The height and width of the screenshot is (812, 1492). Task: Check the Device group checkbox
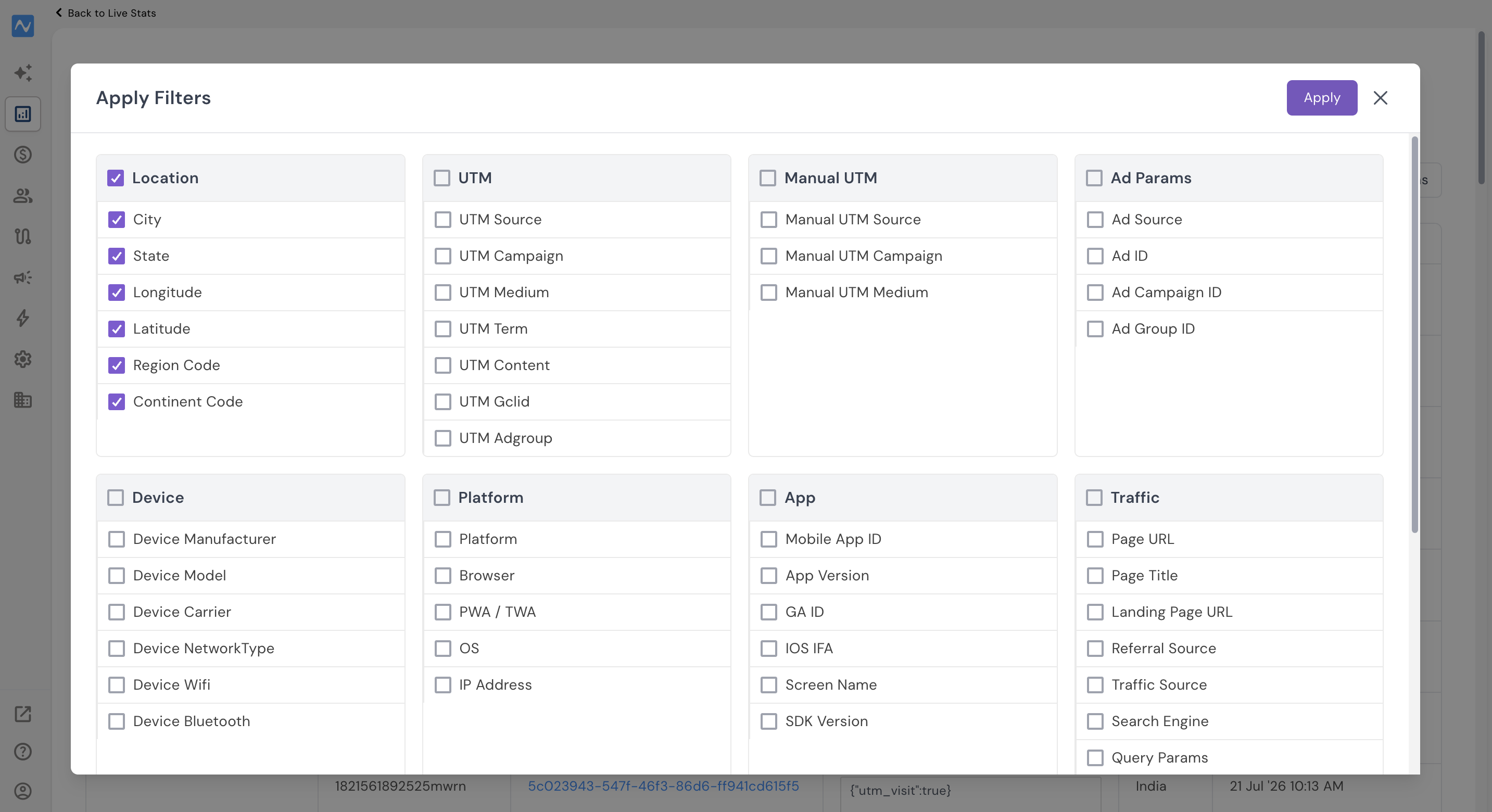tap(115, 498)
